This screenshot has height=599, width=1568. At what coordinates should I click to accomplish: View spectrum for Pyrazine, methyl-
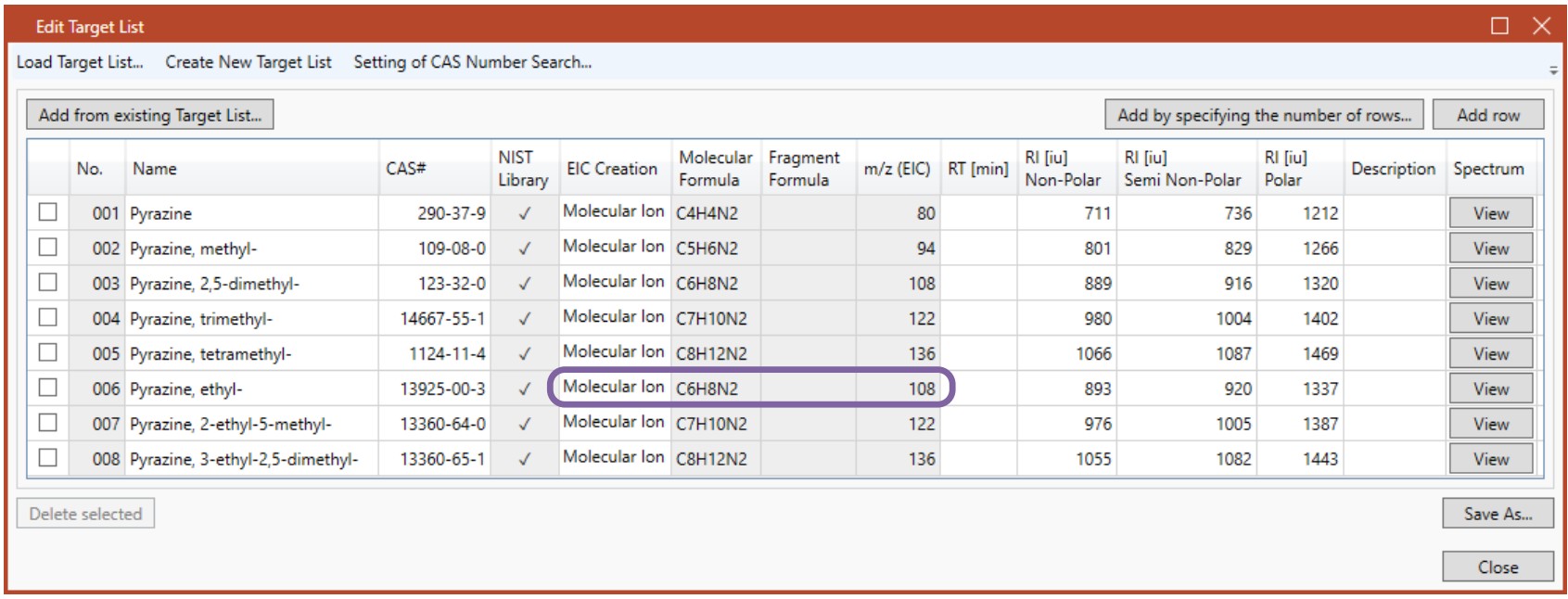[x=1490, y=249]
